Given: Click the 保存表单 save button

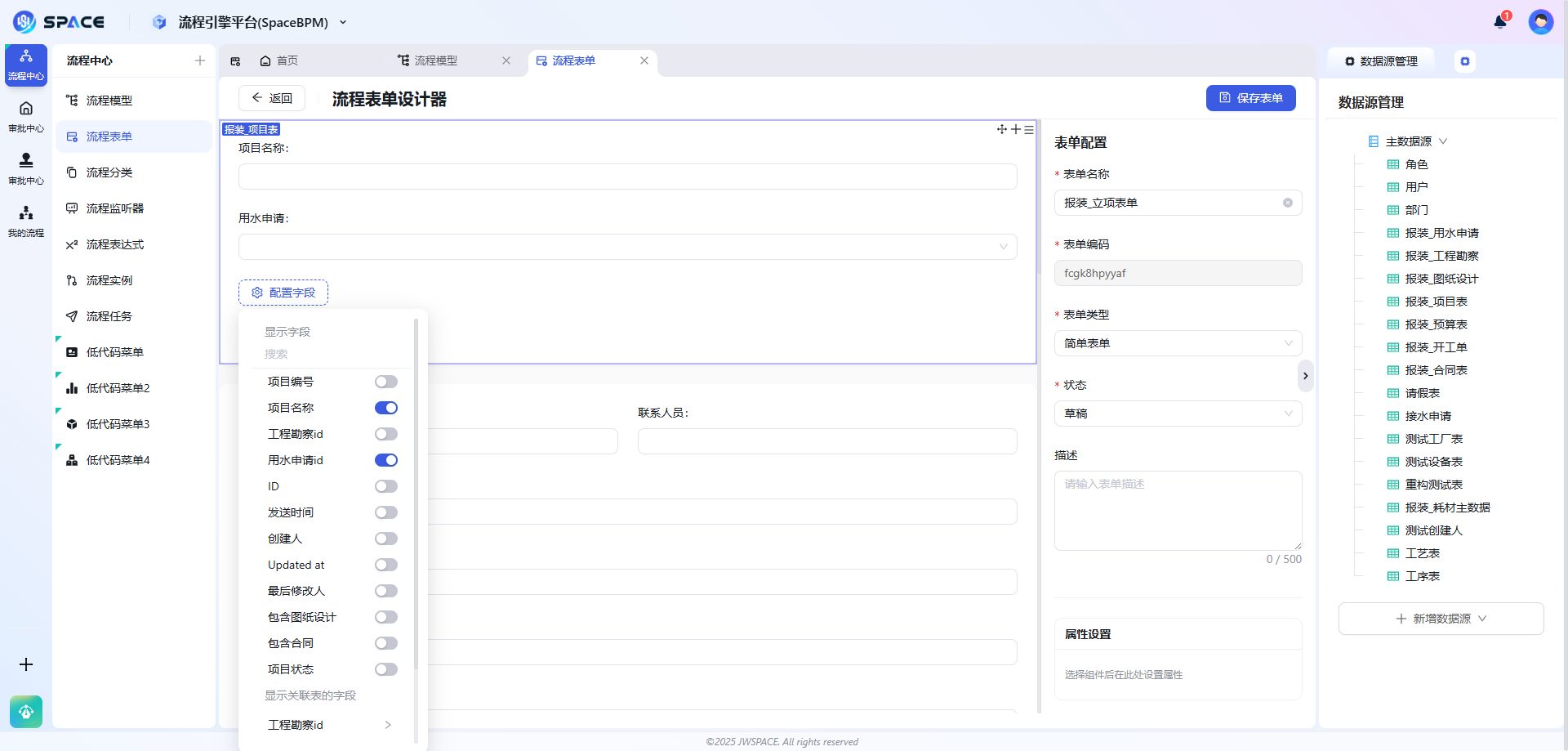Looking at the screenshot, I should tap(1250, 97).
